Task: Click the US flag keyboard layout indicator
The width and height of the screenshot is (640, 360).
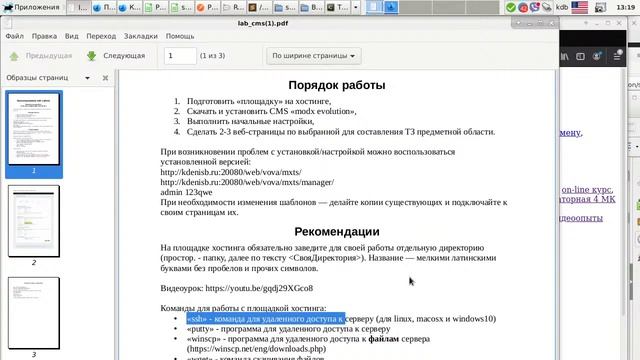Action: (x=580, y=7)
